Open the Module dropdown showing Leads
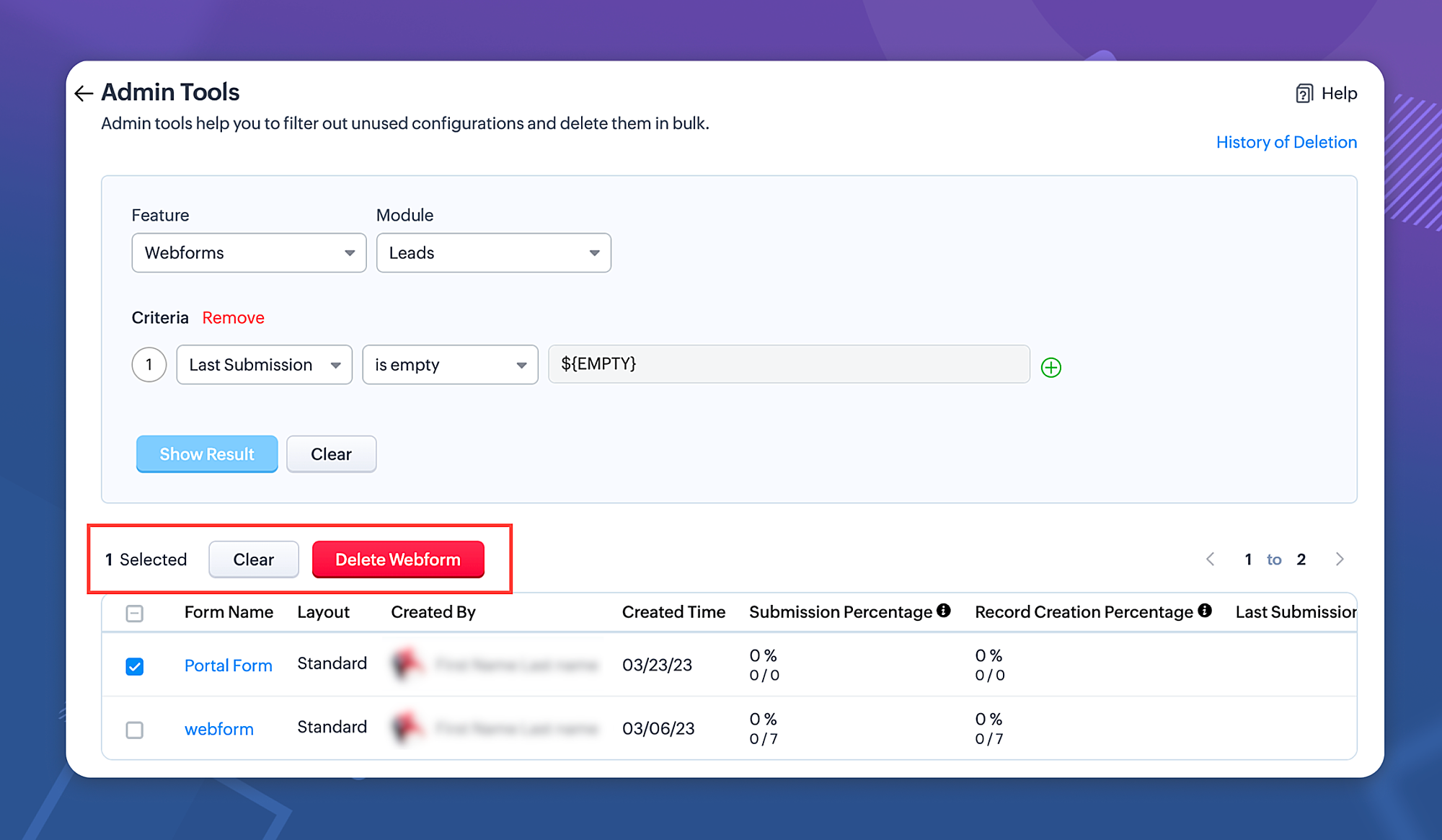Viewport: 1442px width, 840px height. coord(493,253)
